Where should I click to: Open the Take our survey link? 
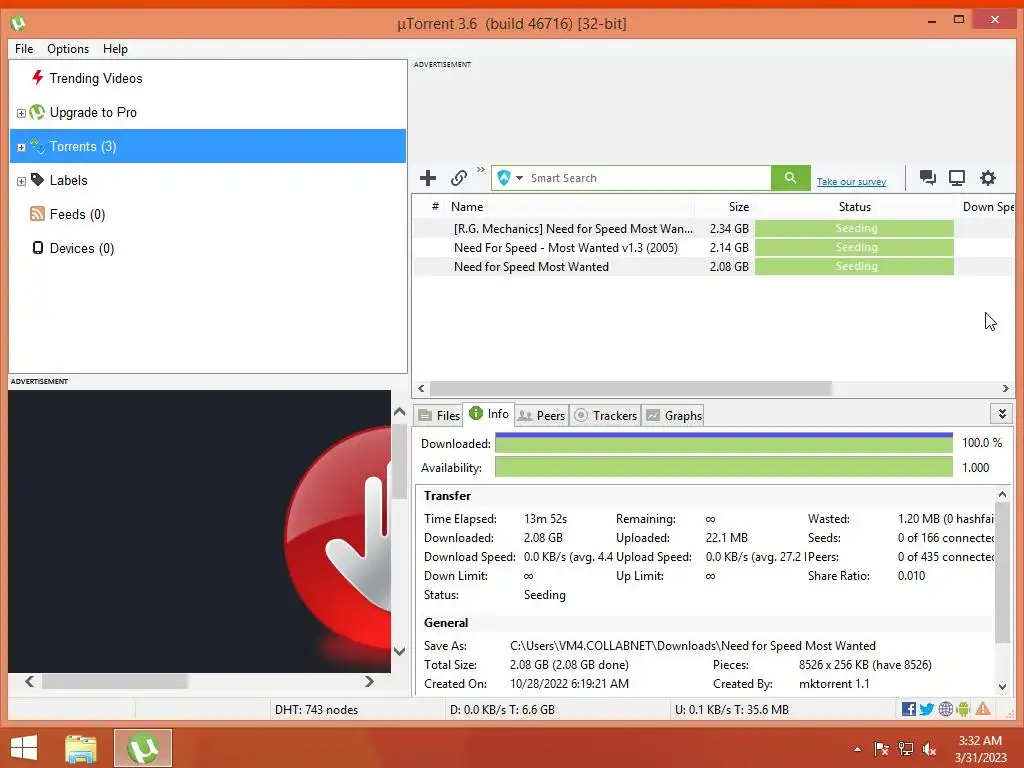coord(851,182)
